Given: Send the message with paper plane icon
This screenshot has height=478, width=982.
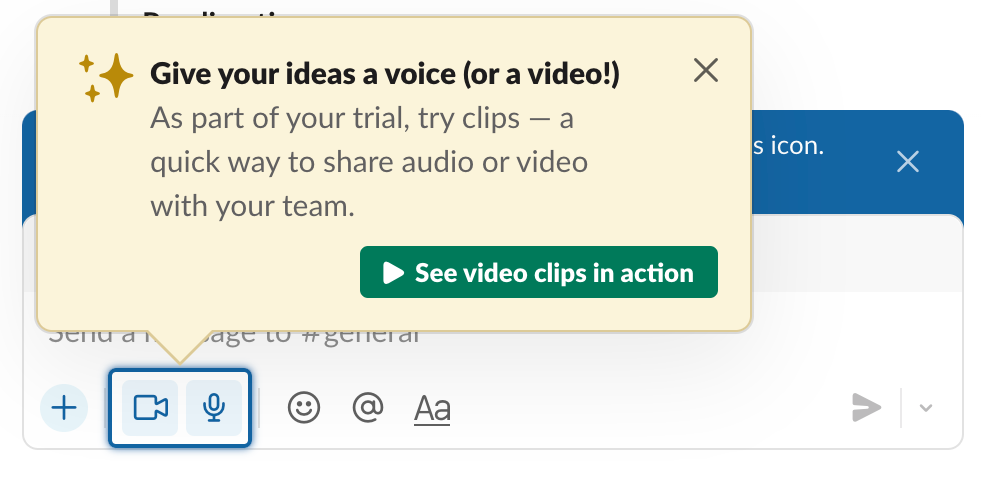Looking at the screenshot, I should [867, 408].
